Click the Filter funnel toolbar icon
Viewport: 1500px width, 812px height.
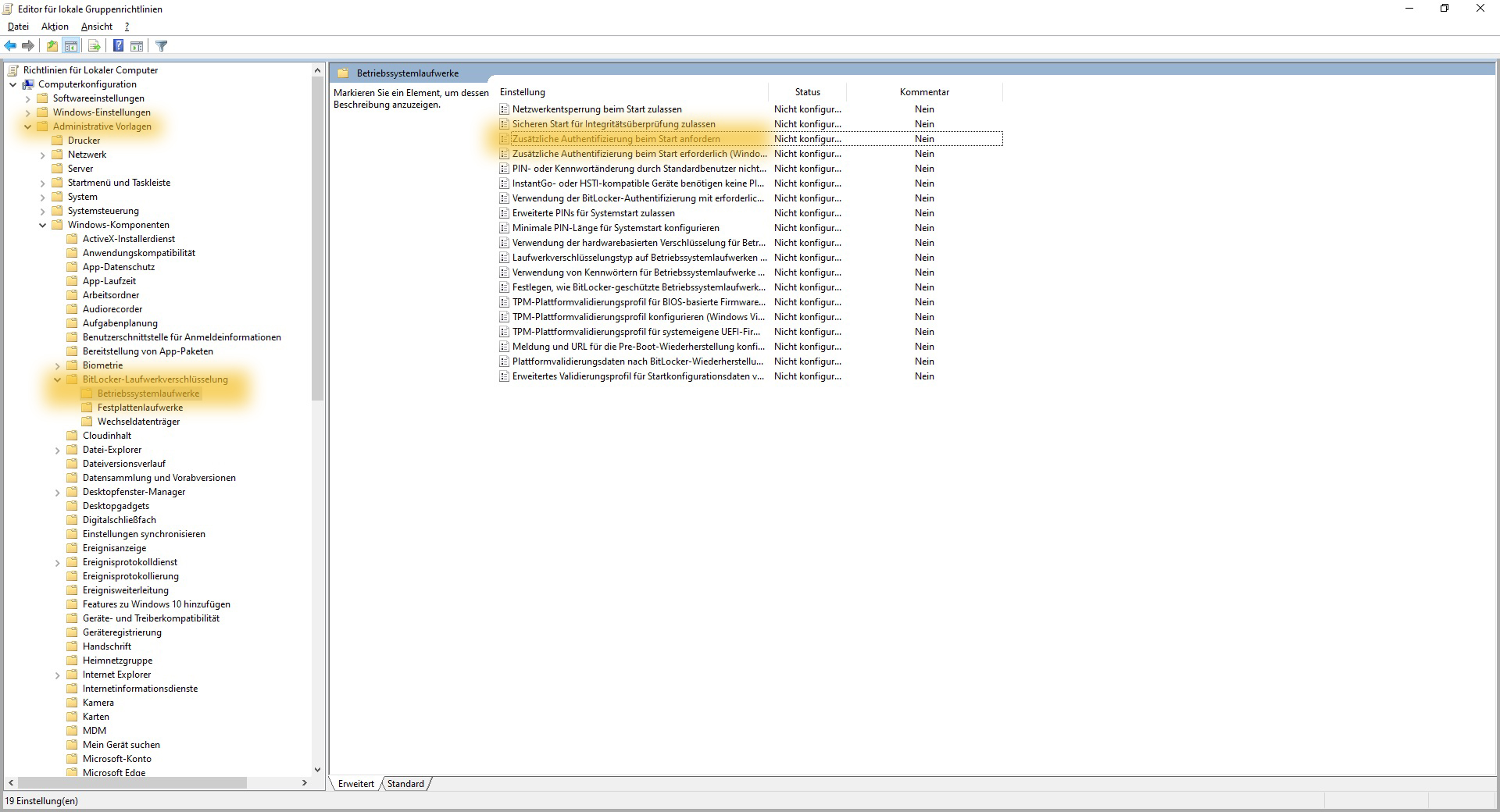click(162, 46)
